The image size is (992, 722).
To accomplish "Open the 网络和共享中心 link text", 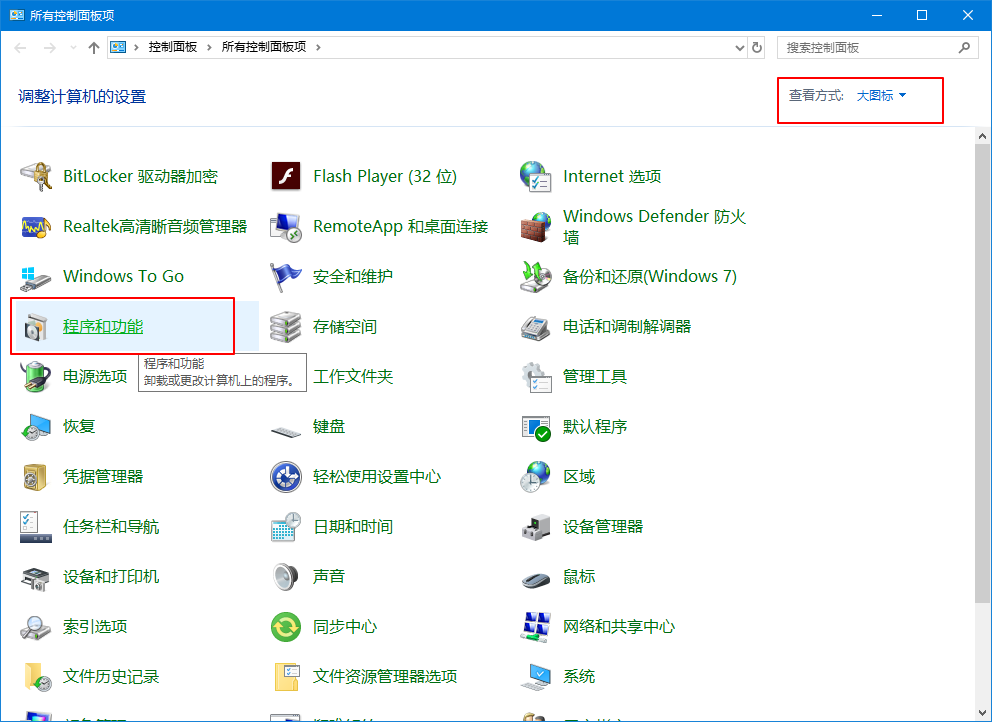I will (619, 626).
